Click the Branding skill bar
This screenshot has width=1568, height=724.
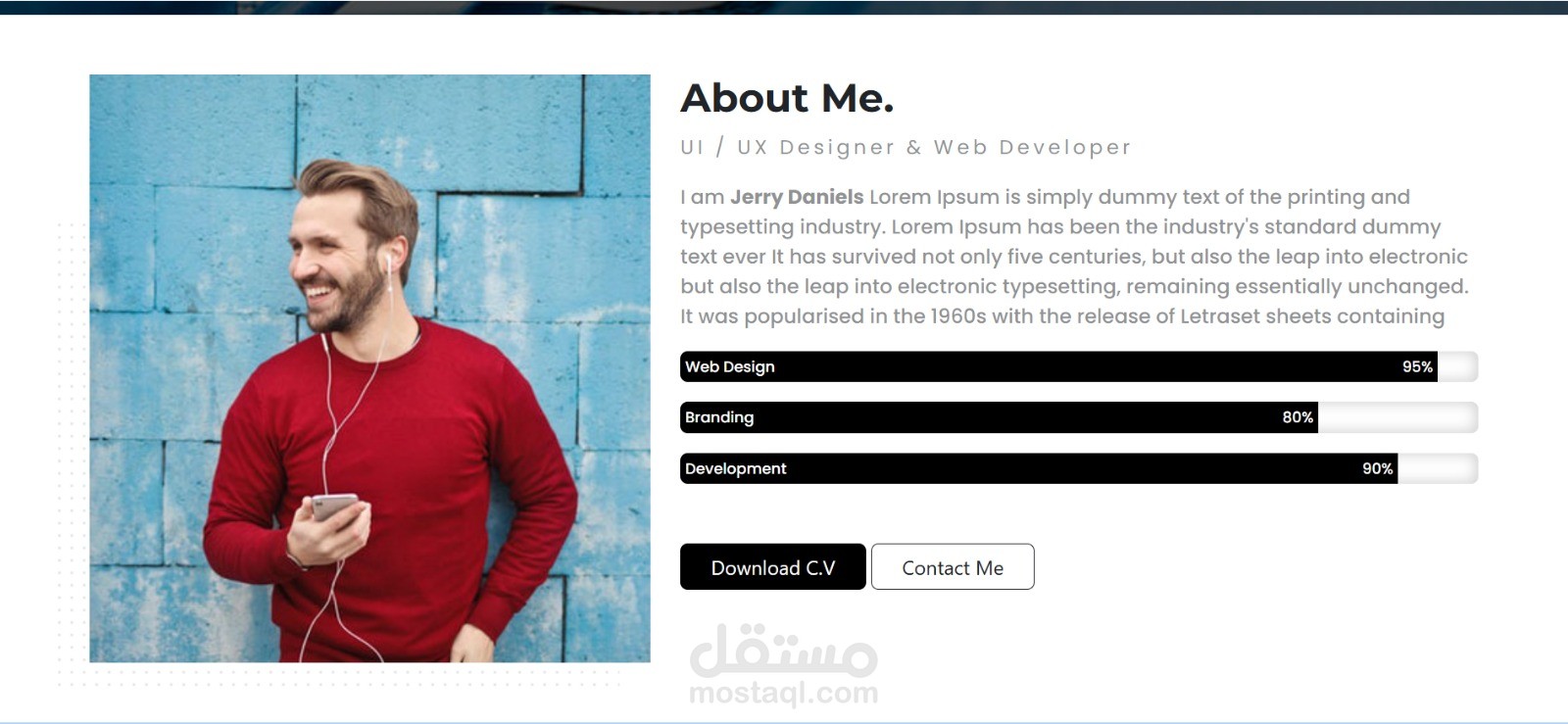[1079, 417]
